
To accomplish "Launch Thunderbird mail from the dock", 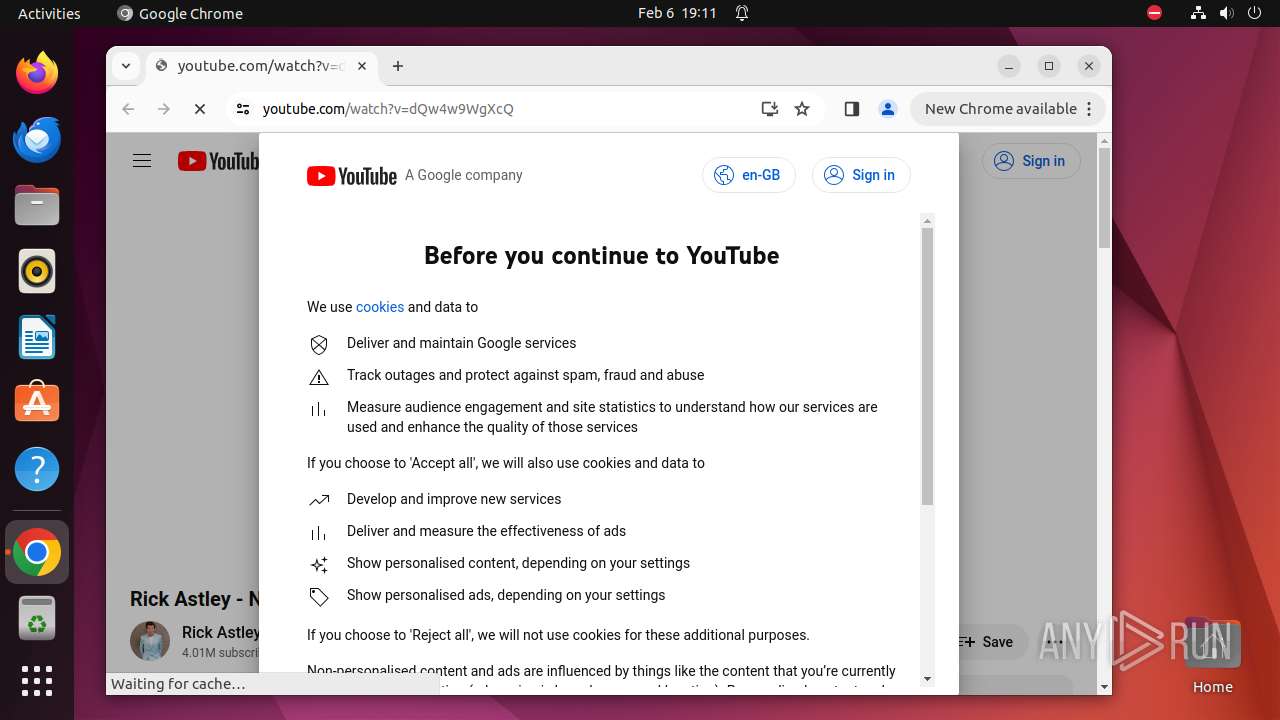I will (x=37, y=139).
